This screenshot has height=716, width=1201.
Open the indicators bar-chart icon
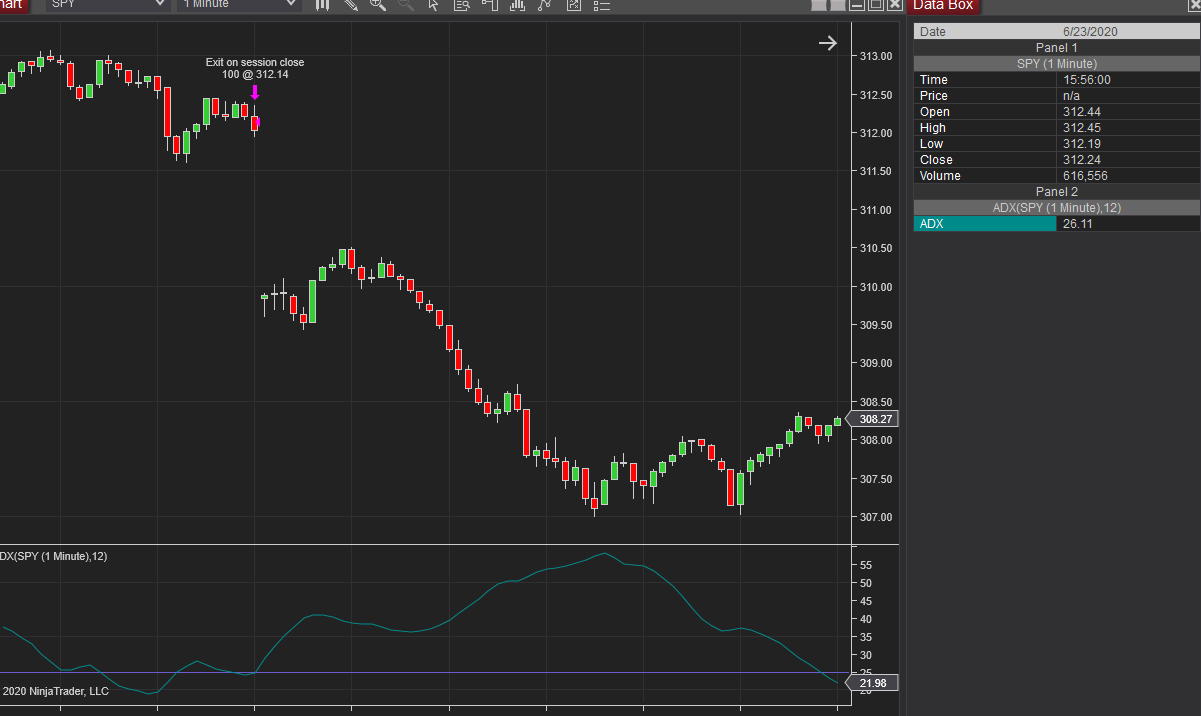pyautogui.click(x=517, y=5)
